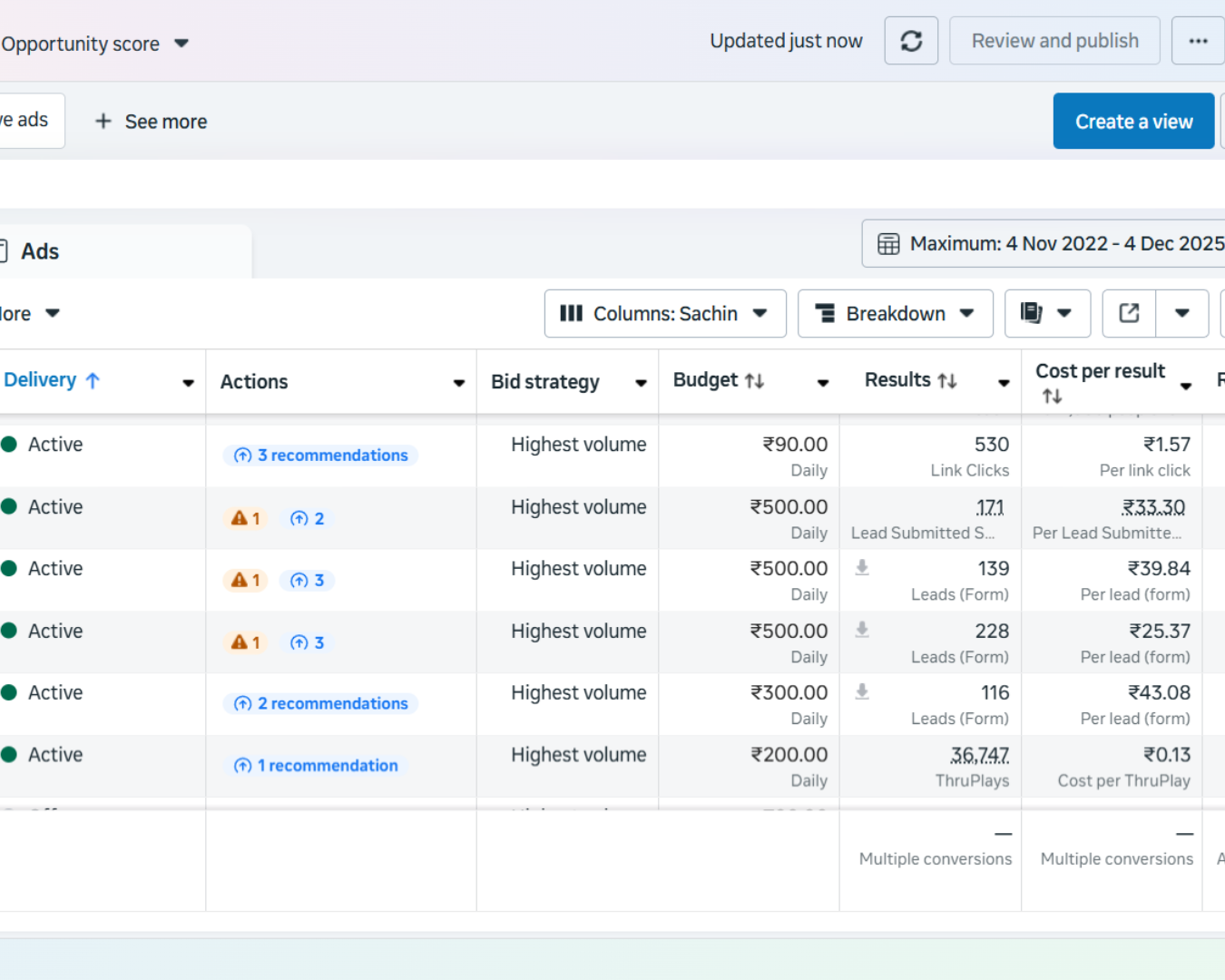Download leads icon for 116 results row
The width and height of the screenshot is (1225, 980).
tap(862, 691)
